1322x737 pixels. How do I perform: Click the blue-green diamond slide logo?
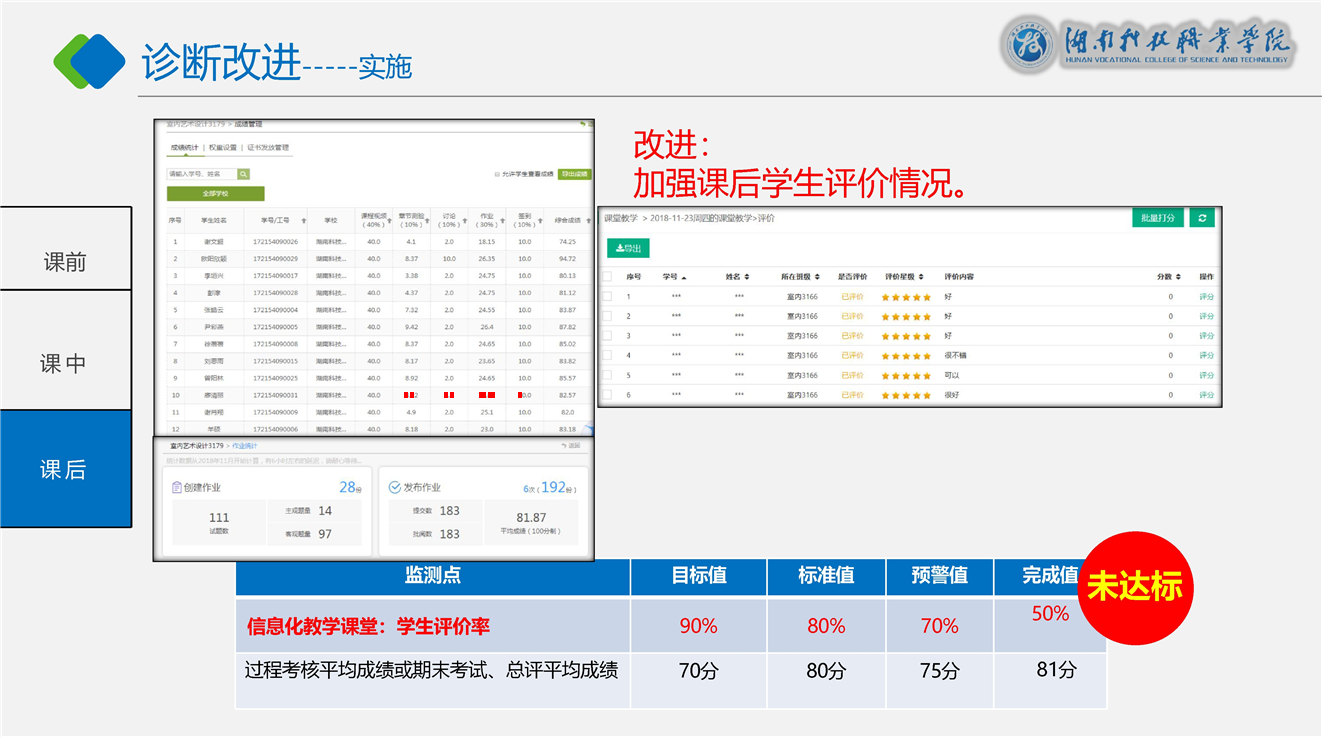tap(90, 61)
